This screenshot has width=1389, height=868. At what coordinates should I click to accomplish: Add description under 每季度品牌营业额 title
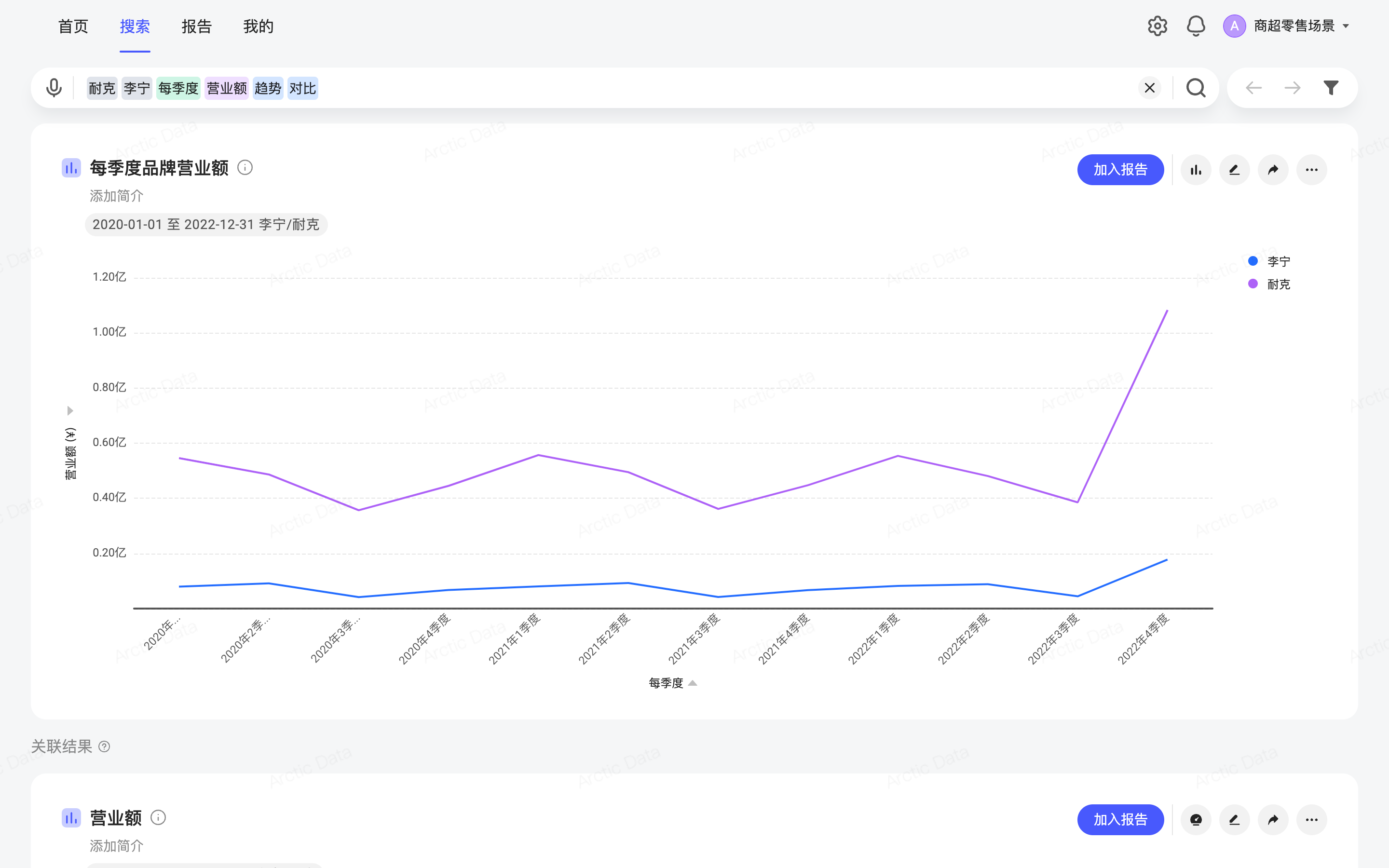tap(117, 196)
